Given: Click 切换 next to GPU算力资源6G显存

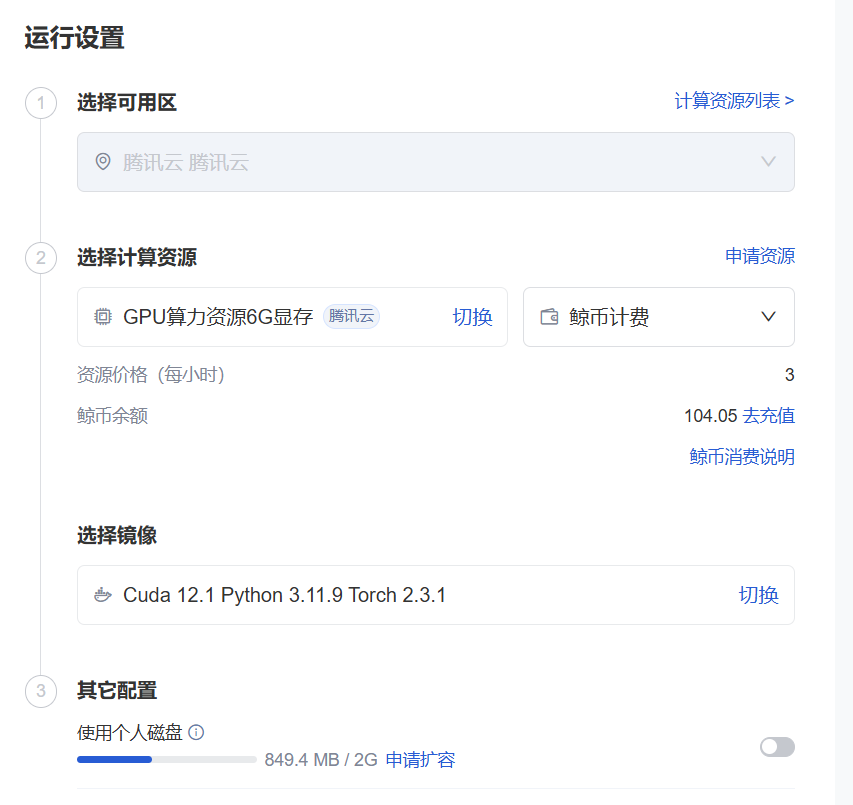Looking at the screenshot, I should (472, 317).
